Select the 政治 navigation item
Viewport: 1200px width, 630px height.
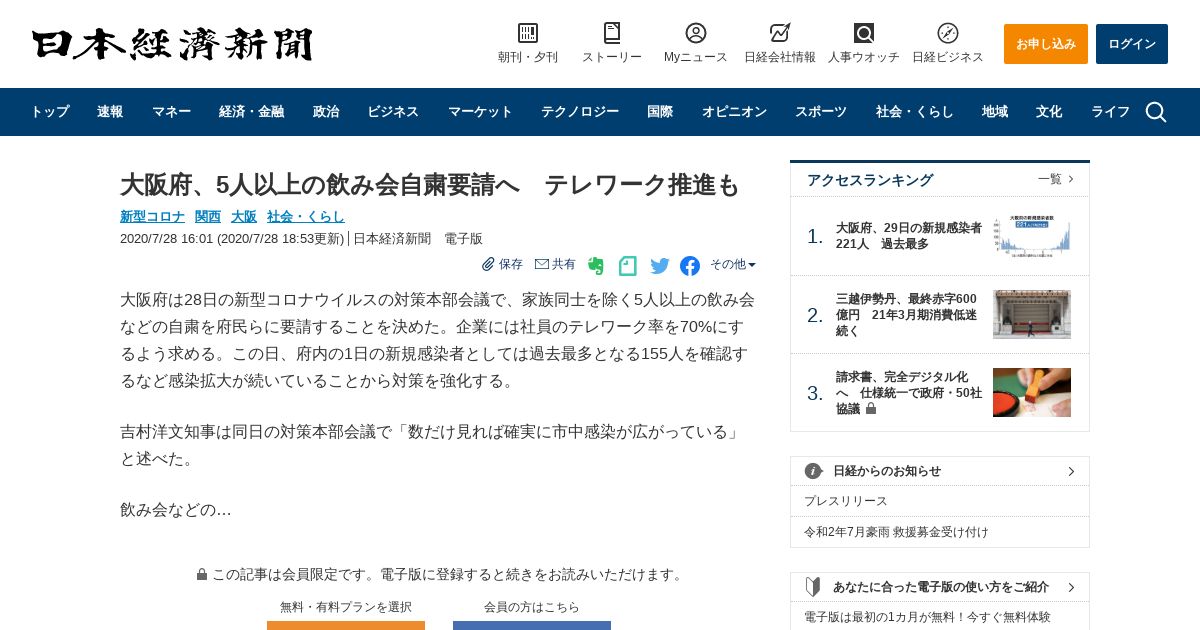pos(326,112)
